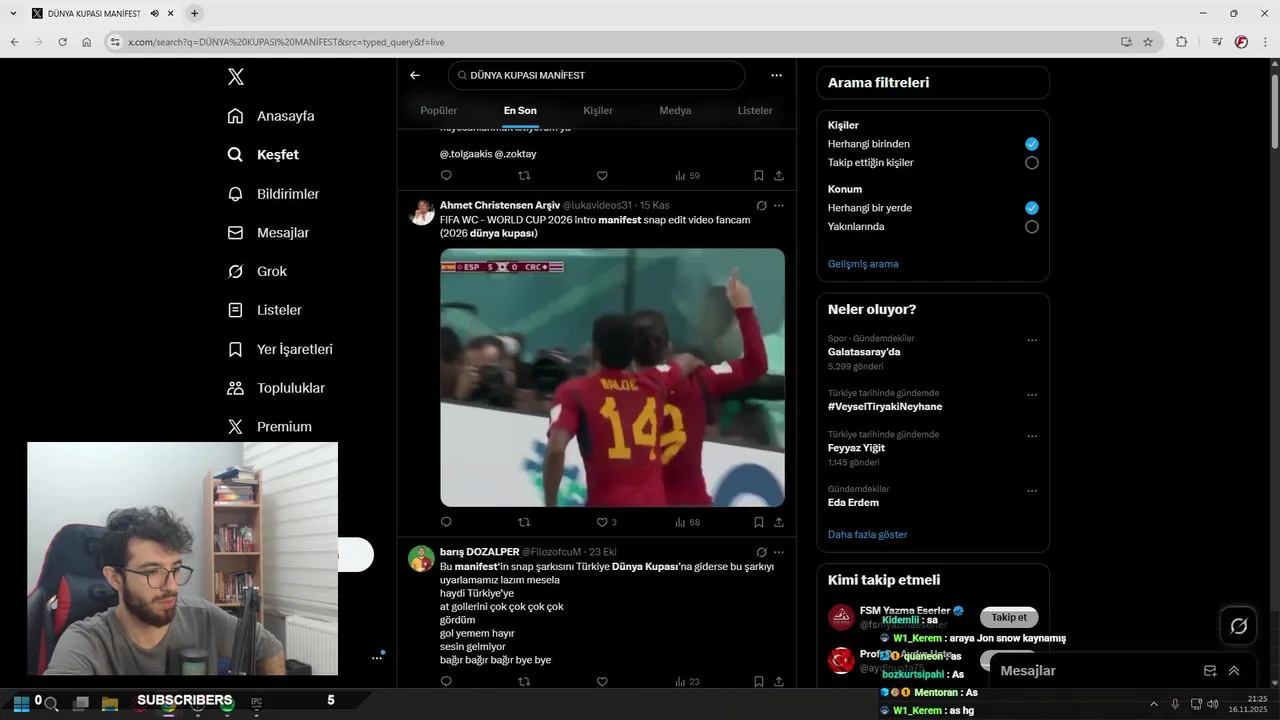Image resolution: width=1280 pixels, height=720 pixels.
Task: Open Galatasaray'da trending topic
Action: click(x=864, y=352)
